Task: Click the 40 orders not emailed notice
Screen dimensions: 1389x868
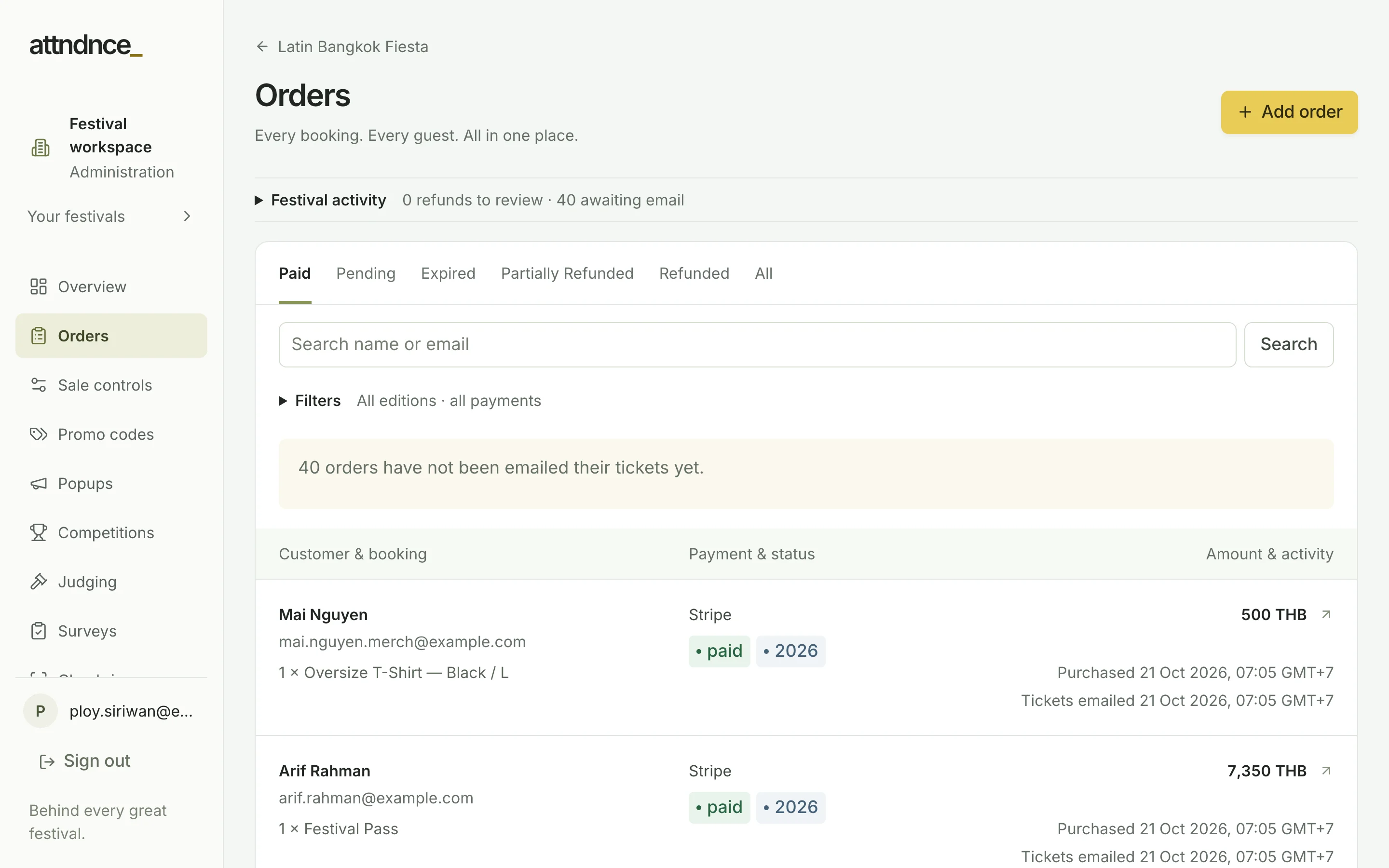Action: coord(806,474)
